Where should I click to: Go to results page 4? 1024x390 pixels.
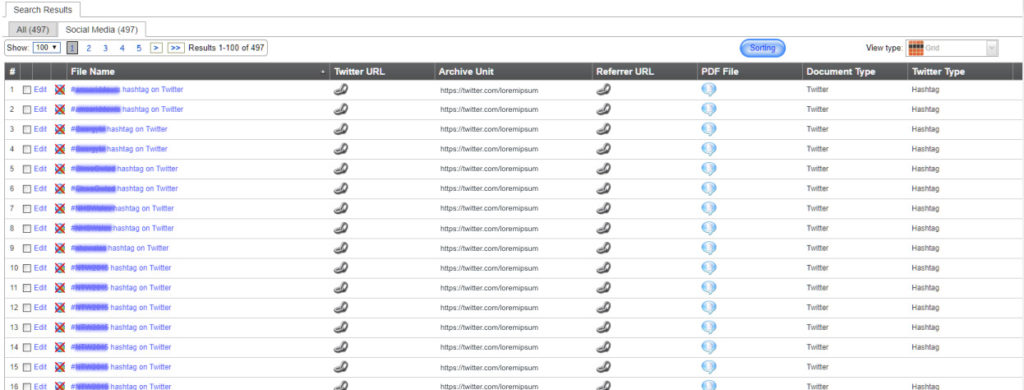click(121, 48)
